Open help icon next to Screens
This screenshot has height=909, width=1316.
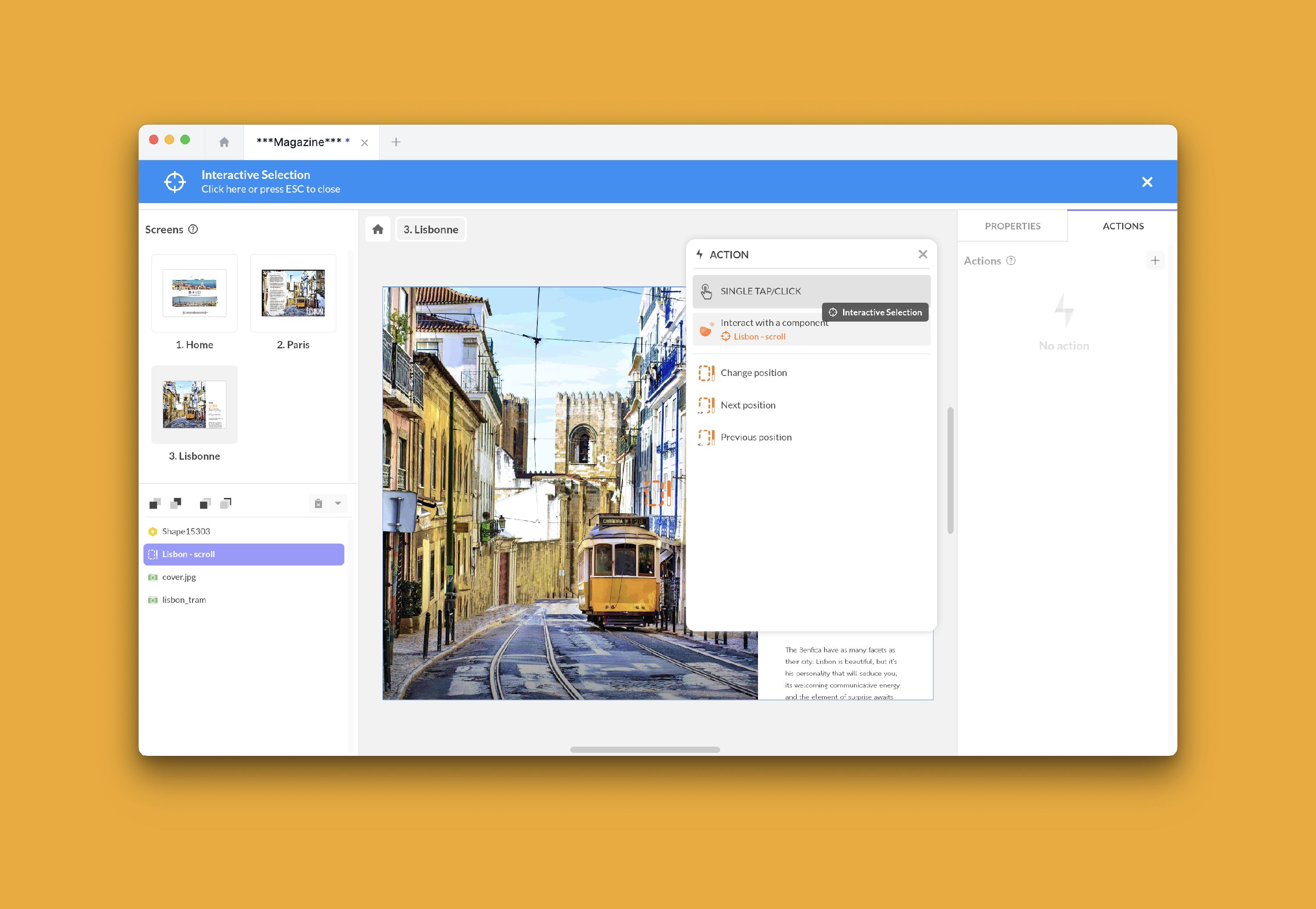tap(193, 229)
